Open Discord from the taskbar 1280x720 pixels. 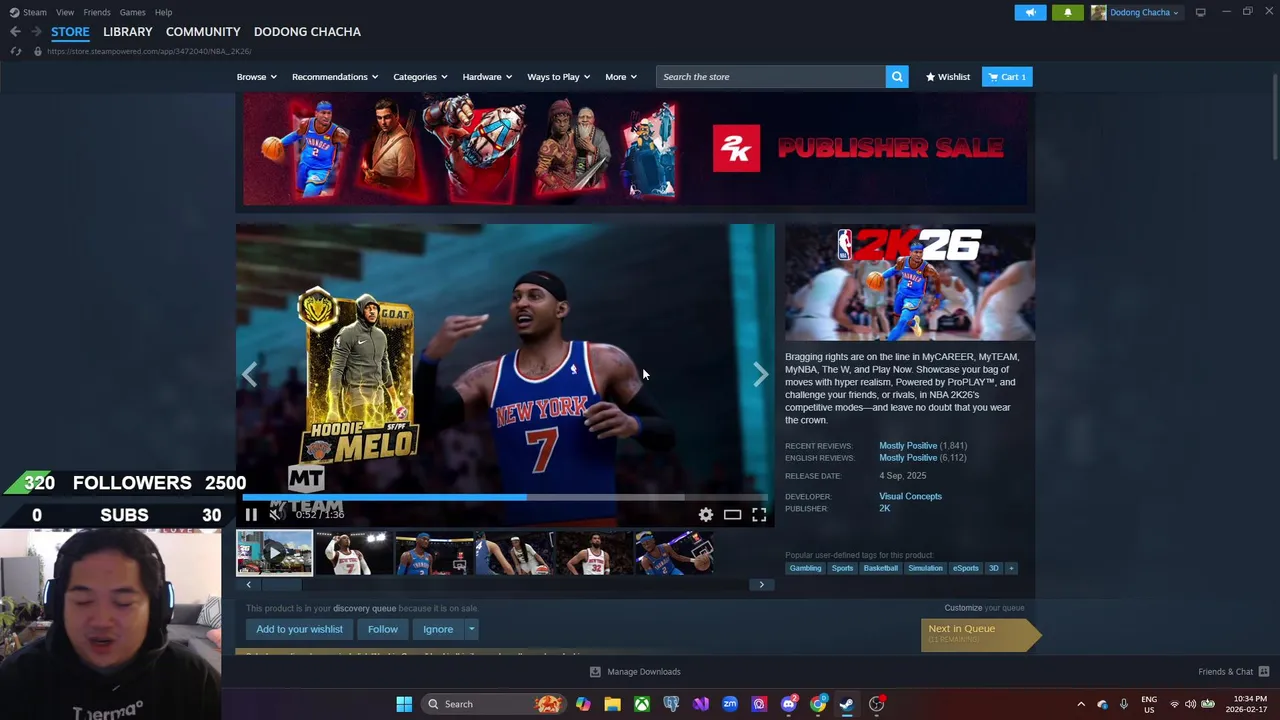(x=789, y=704)
